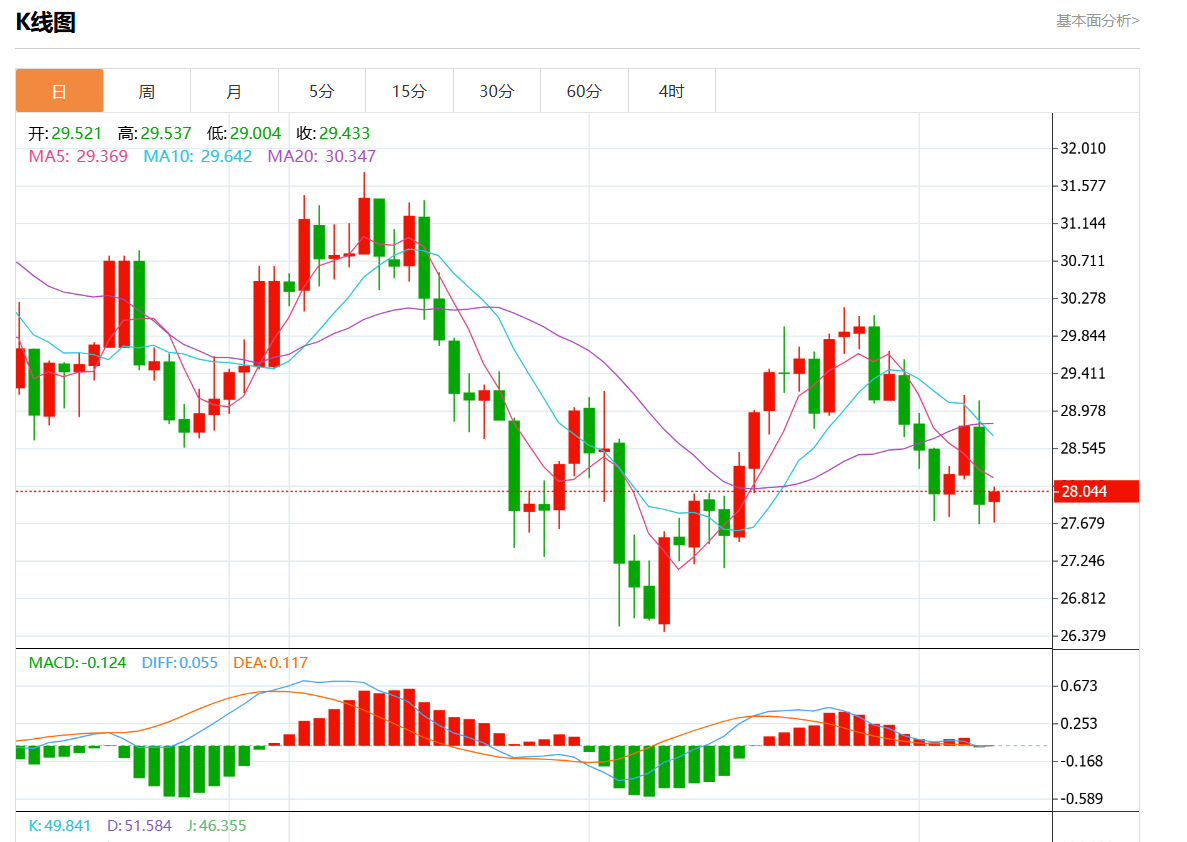This screenshot has height=842, width=1187.
Task: Click the 高: 29.537 high price value
Action: [x=154, y=133]
